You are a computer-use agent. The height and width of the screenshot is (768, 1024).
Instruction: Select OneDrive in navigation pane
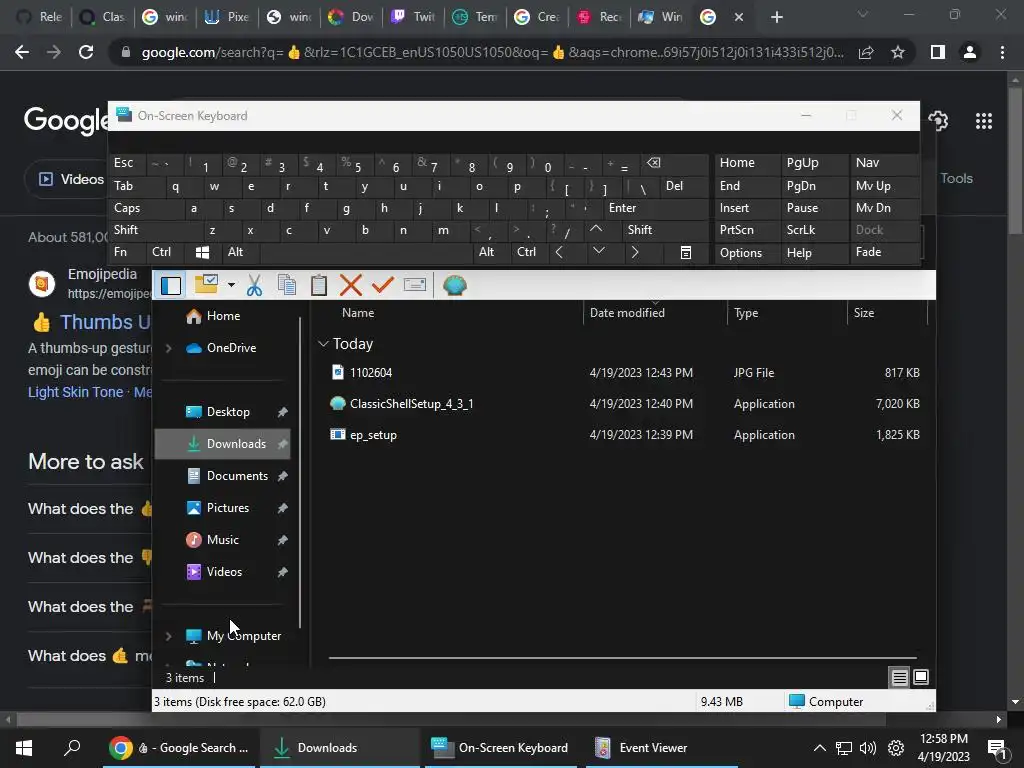[x=231, y=348]
